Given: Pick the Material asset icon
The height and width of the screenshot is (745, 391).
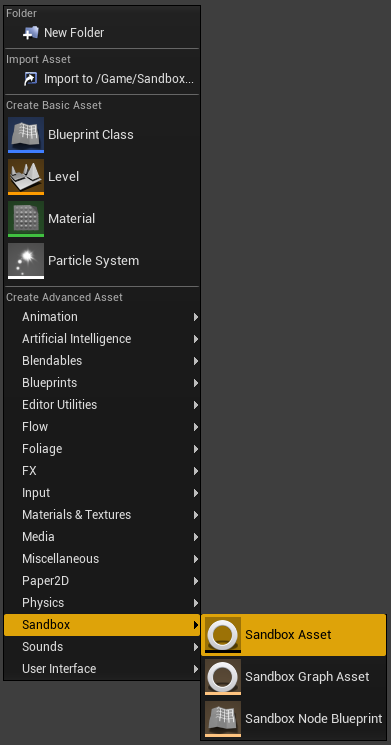Looking at the screenshot, I should (x=26, y=219).
